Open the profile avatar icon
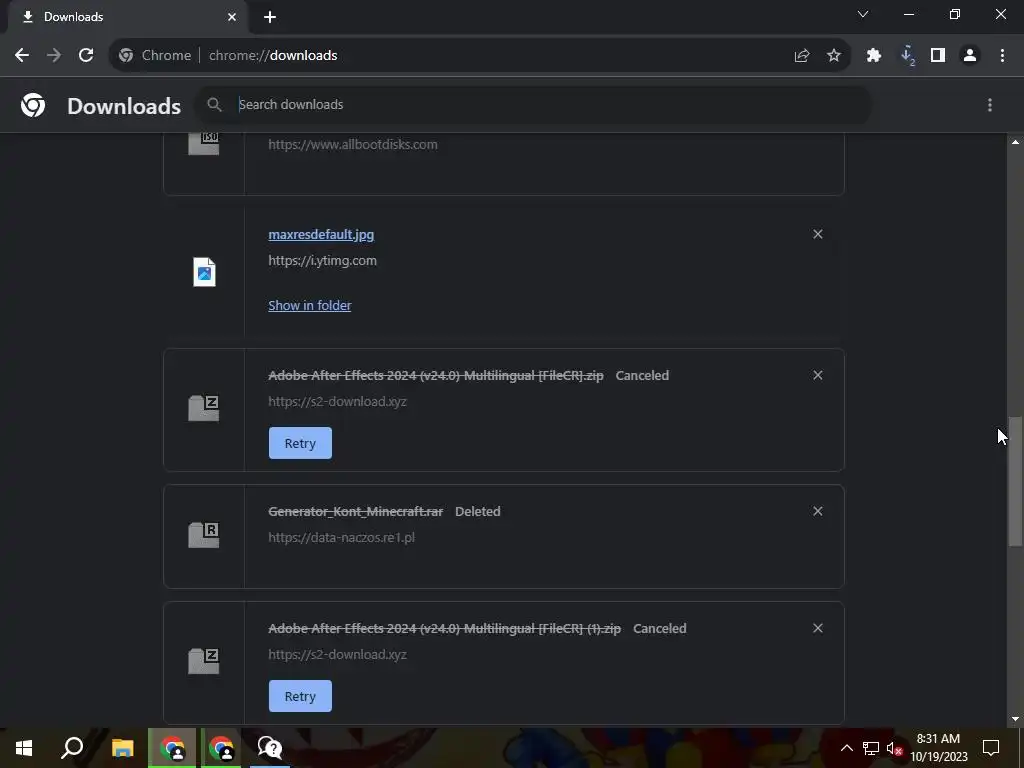 [x=970, y=56]
